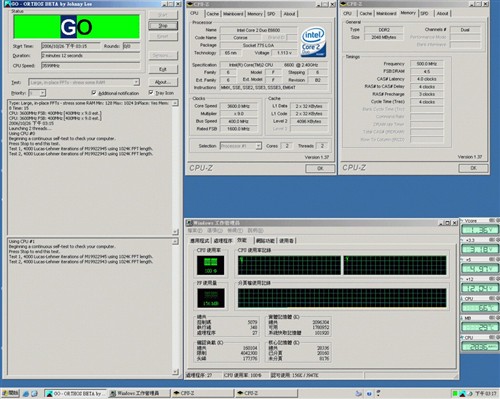Click the Vcore voltage sensor gauge
500x399 pixels.
(479, 230)
